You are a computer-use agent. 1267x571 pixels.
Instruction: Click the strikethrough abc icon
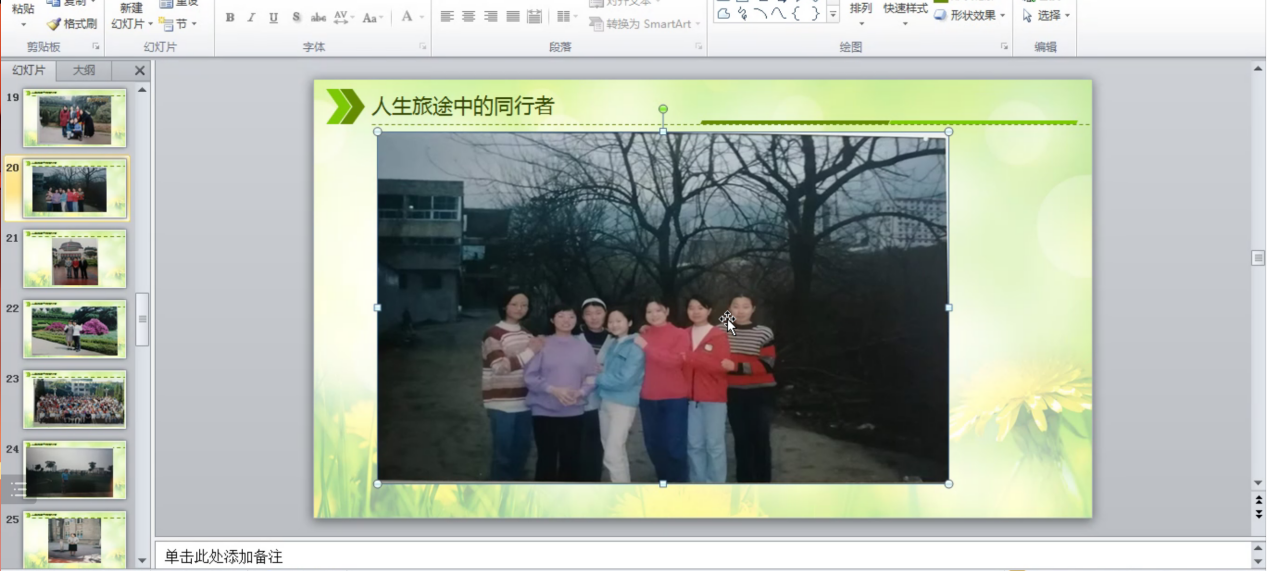coord(318,17)
